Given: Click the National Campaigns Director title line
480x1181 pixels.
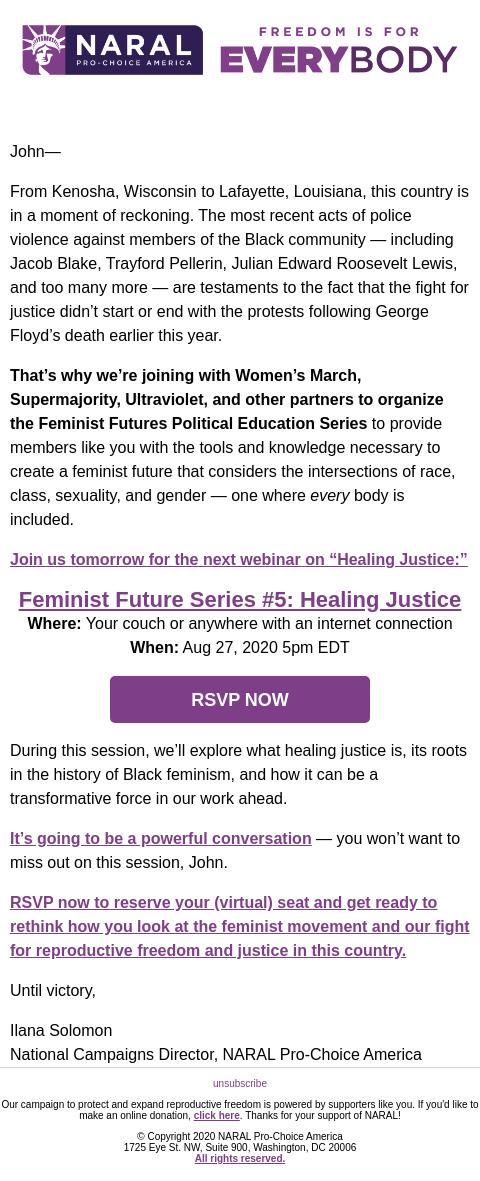Looking at the screenshot, I should point(216,1054).
